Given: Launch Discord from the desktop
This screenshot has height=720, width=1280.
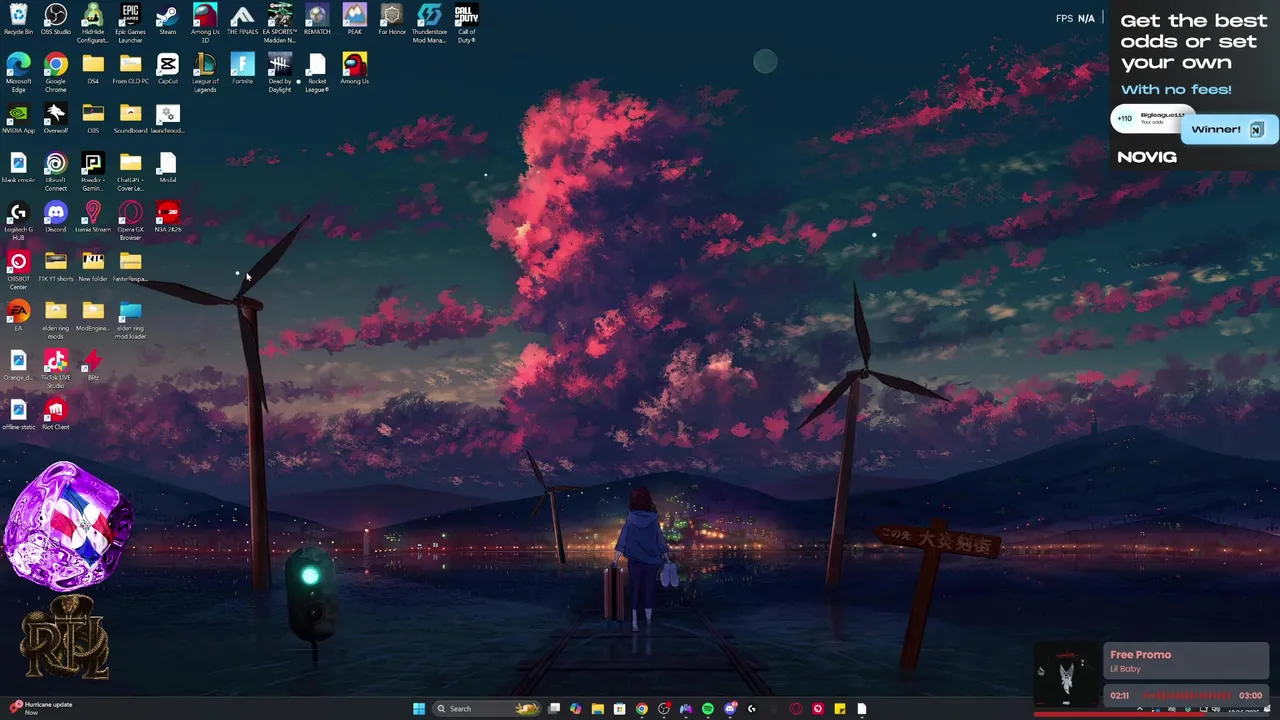Looking at the screenshot, I should click(x=56, y=218).
